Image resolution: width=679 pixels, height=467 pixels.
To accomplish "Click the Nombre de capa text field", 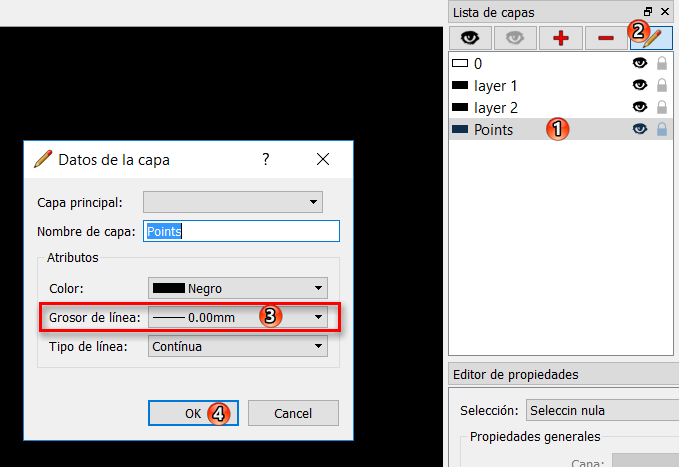I will click(242, 231).
